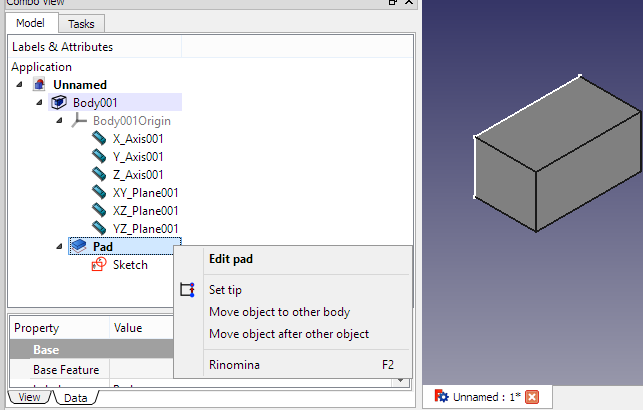This screenshot has width=643, height=410.
Task: Collapse the Body001 tree node
Action: [x=39, y=102]
